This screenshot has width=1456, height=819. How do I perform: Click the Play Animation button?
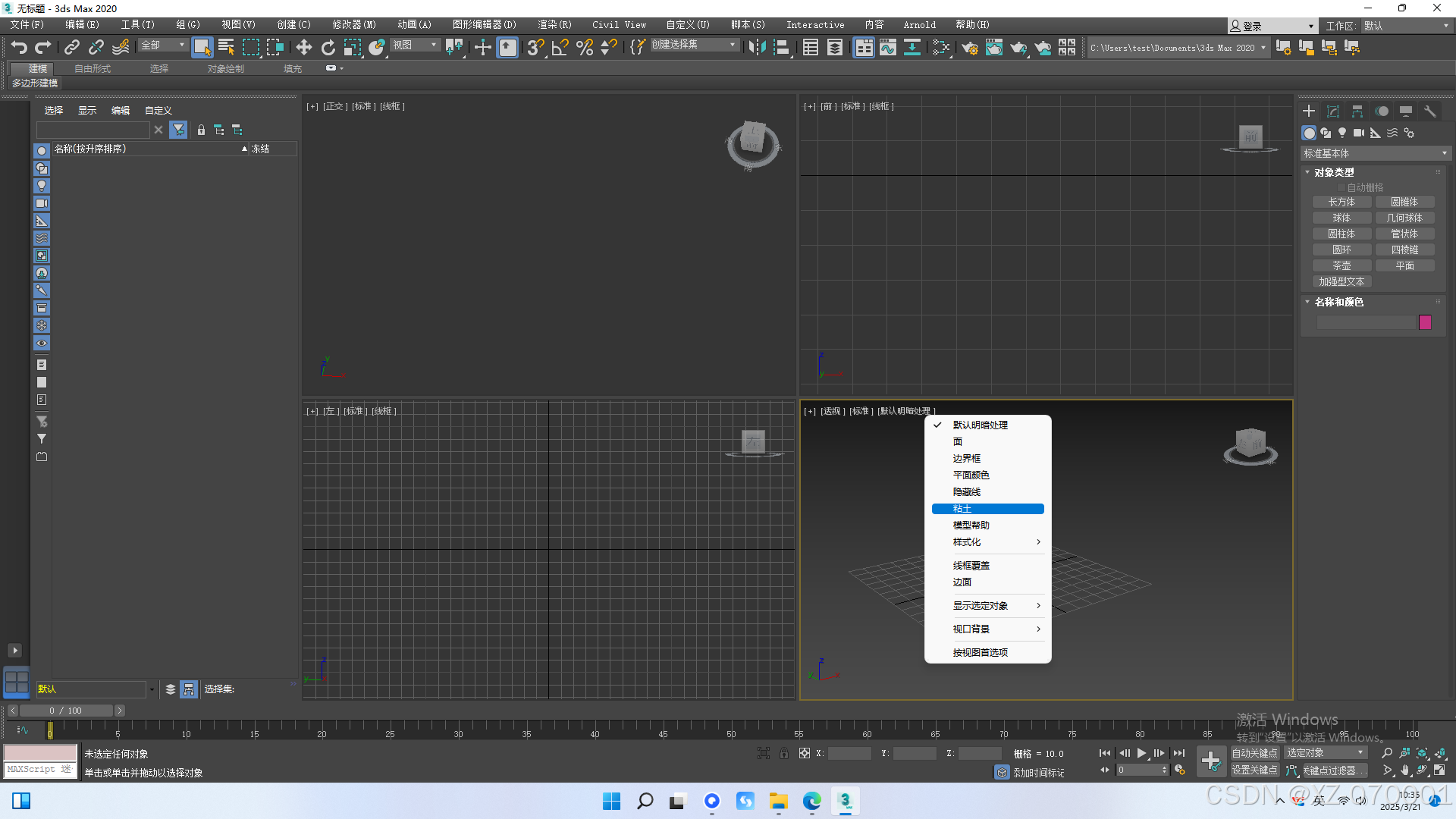click(x=1141, y=753)
